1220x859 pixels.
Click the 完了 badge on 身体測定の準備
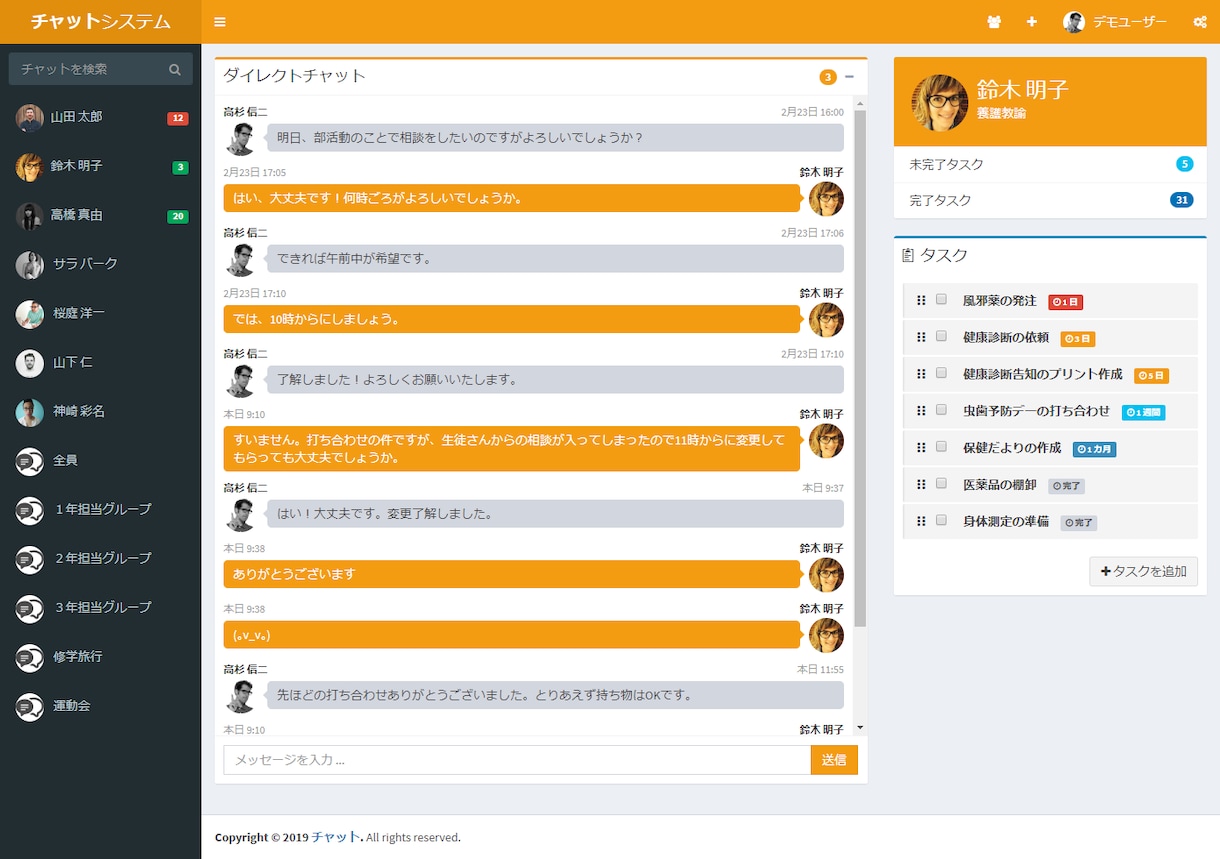point(1079,523)
